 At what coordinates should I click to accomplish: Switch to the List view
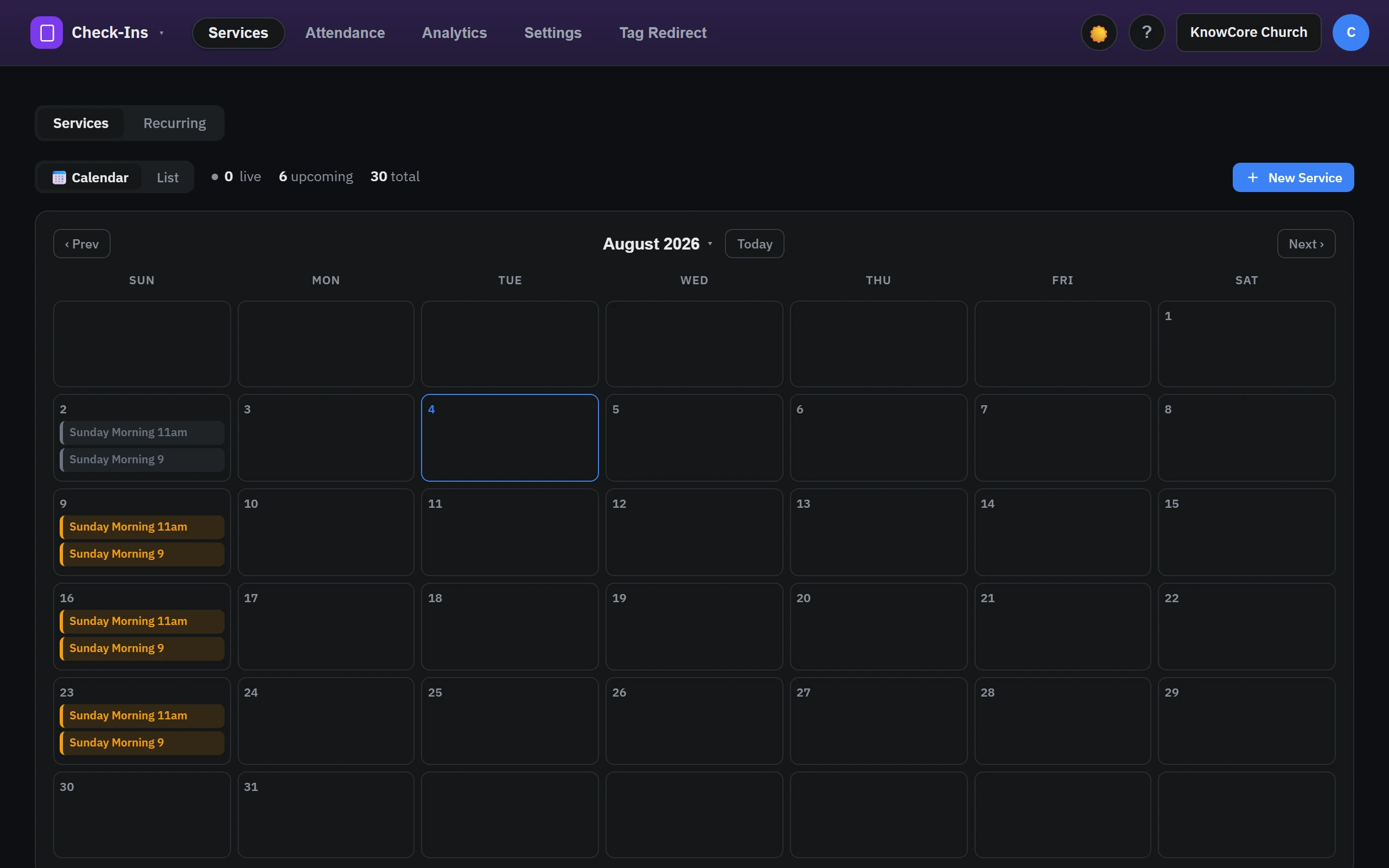pyautogui.click(x=168, y=177)
